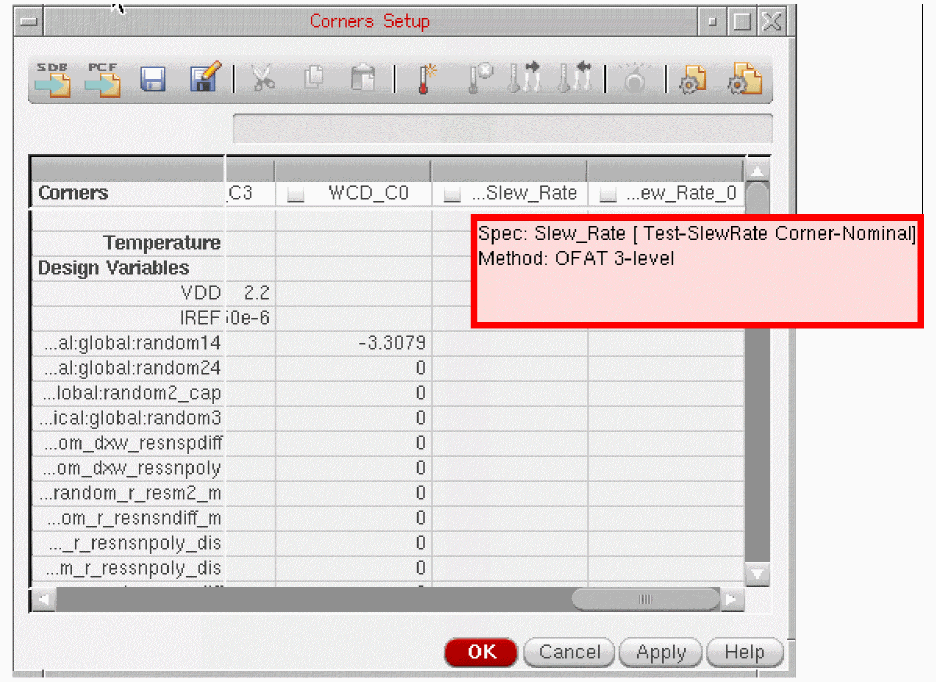Screen dimensions: 936x682
Task: Open the window menu button in the title bar
Action: [x=29, y=22]
